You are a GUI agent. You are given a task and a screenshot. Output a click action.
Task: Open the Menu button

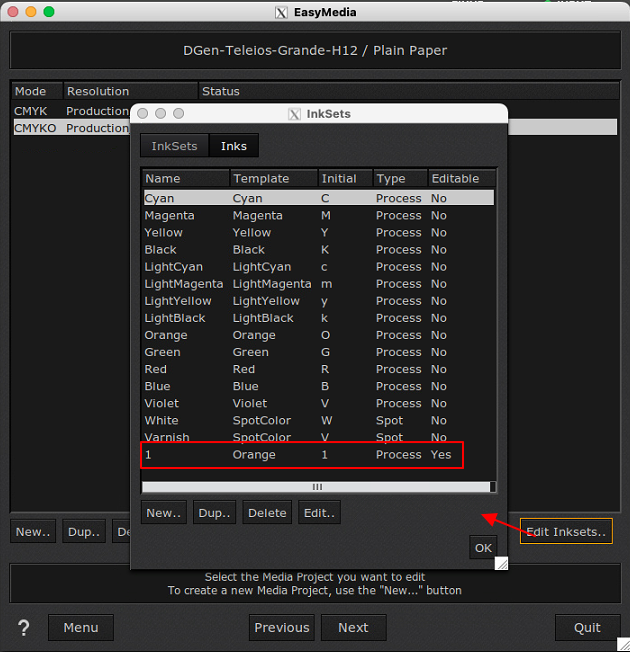pyautogui.click(x=81, y=628)
